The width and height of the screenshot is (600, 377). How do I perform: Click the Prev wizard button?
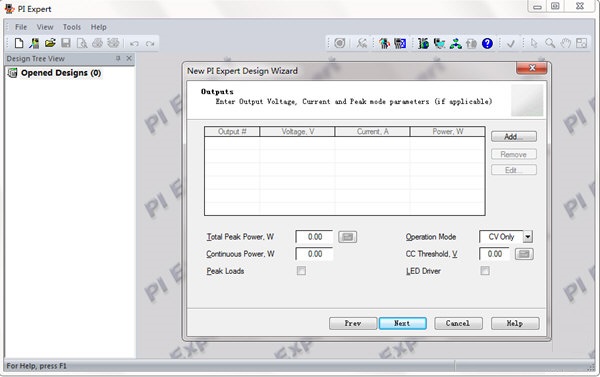click(x=353, y=323)
